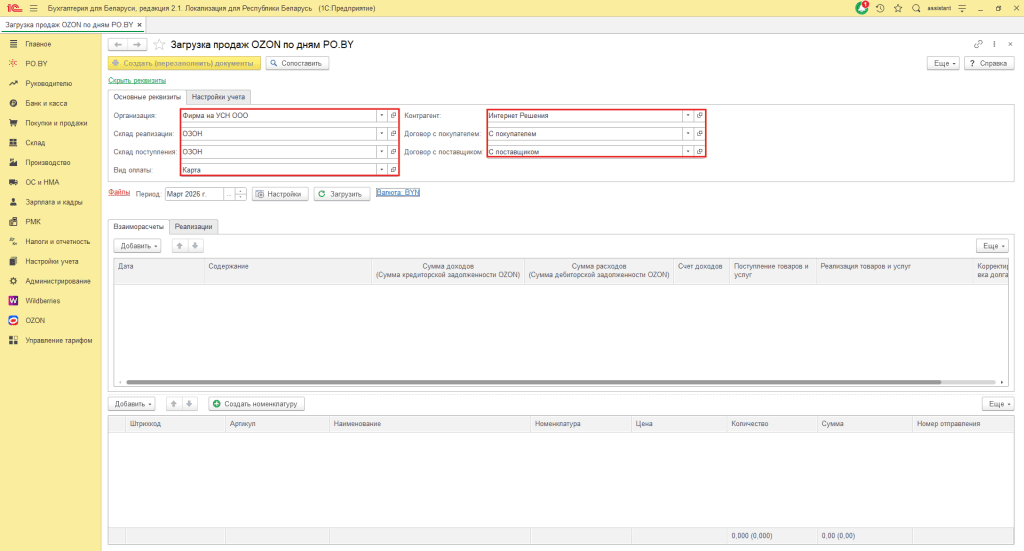
Task: Close the form with the X icon
Action: (1010, 44)
